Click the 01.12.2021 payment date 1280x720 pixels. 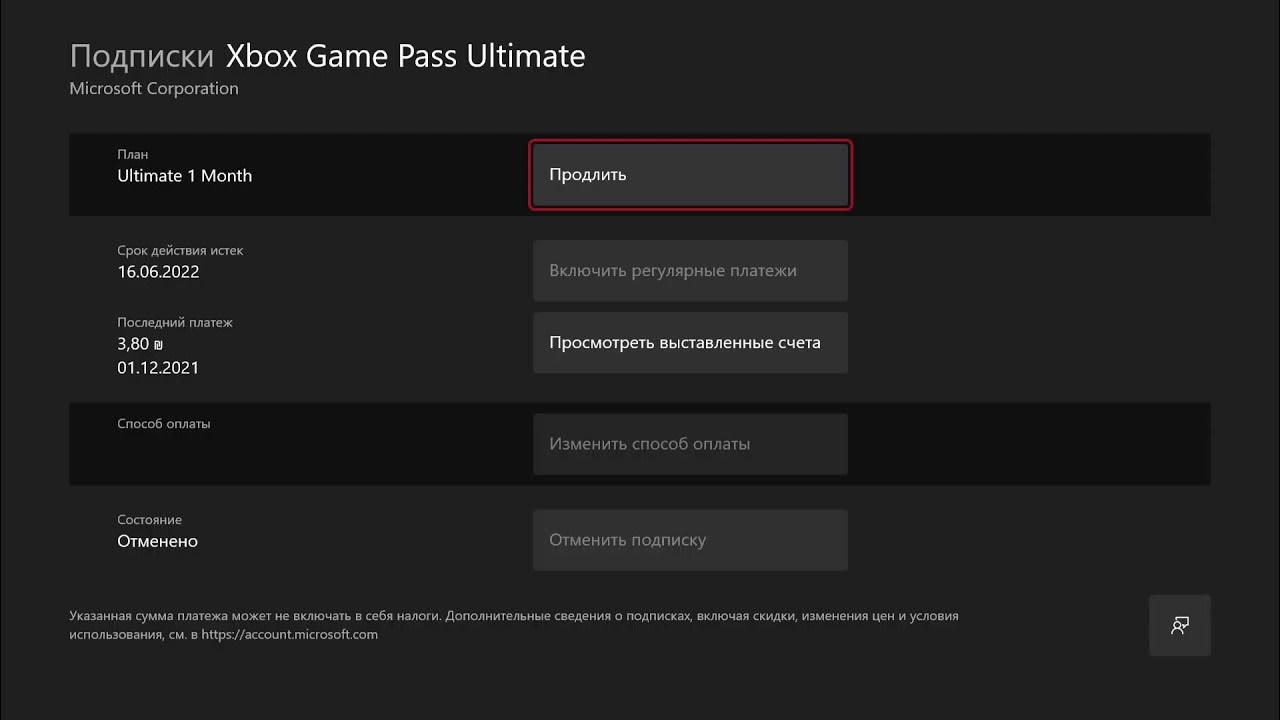pos(158,368)
